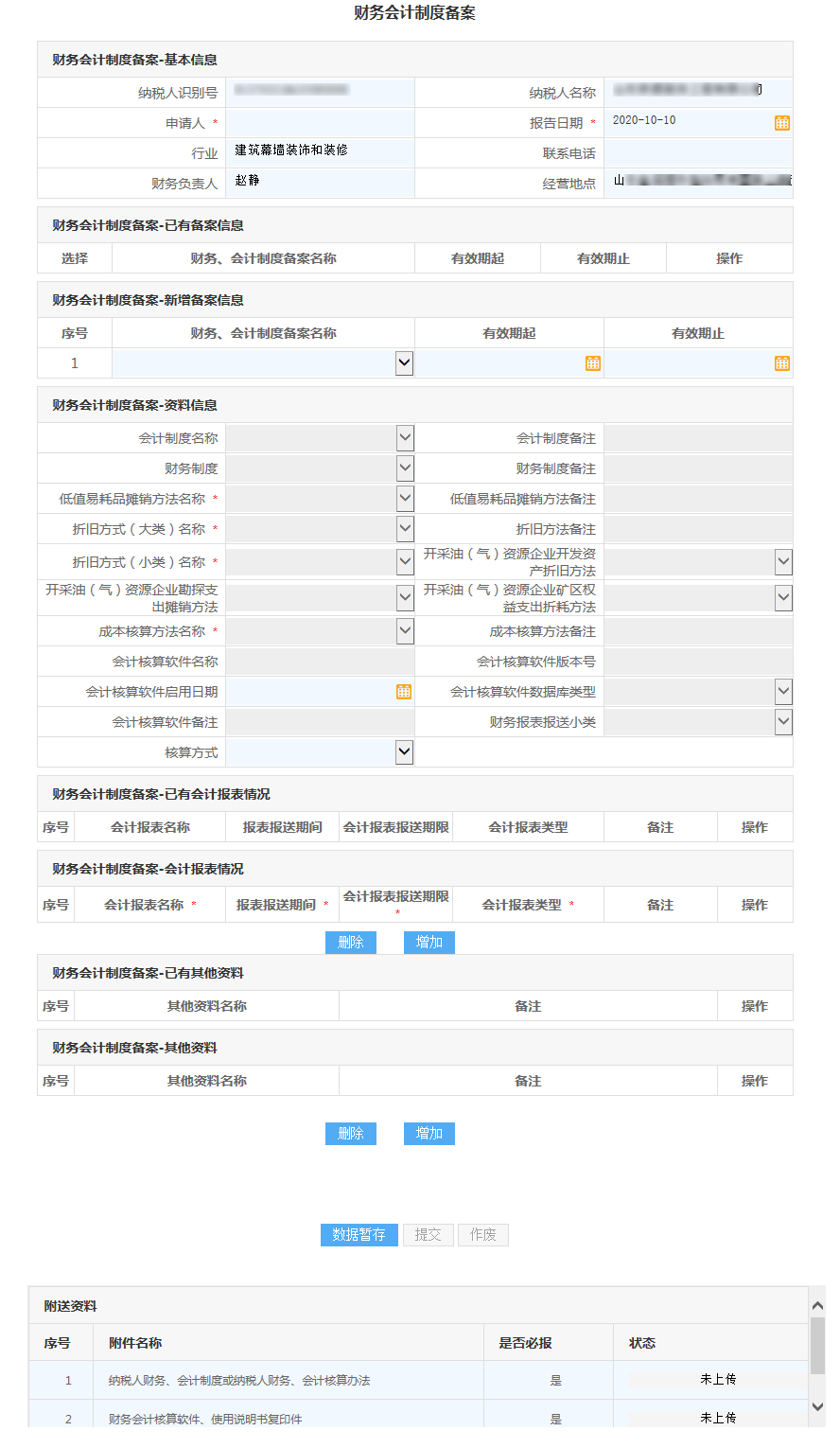Open the 有效期止 calendar icon in row 1
The image size is (840, 1448).
(782, 363)
